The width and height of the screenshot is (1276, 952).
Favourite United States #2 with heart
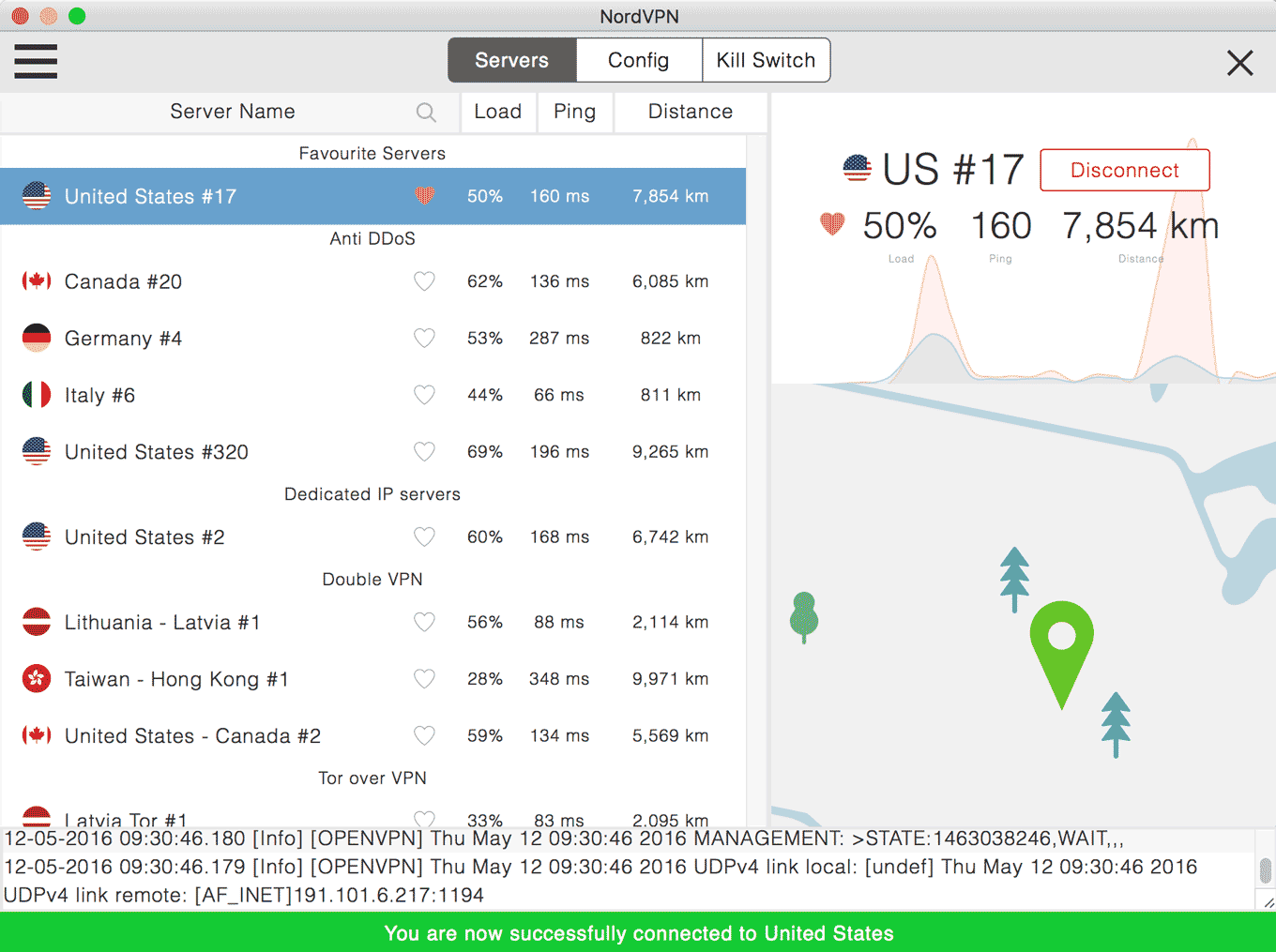(425, 536)
